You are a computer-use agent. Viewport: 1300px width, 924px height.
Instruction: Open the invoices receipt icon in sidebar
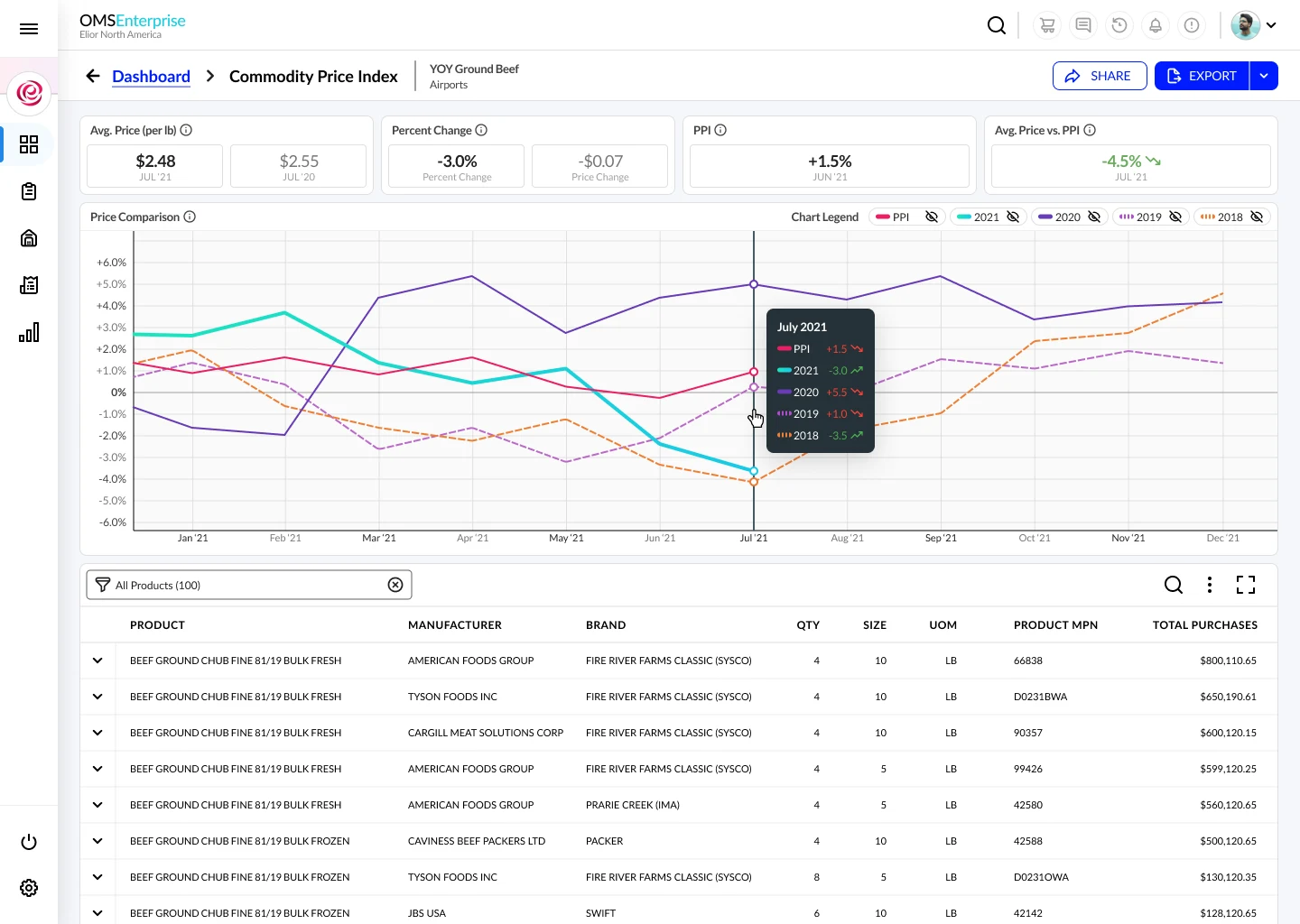[29, 285]
